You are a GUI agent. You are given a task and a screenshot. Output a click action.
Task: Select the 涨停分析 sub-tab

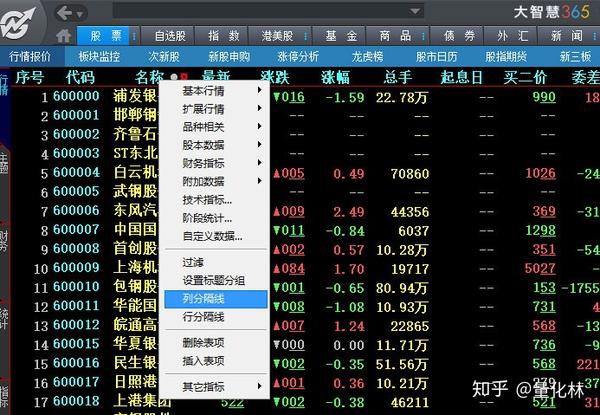tap(298, 57)
